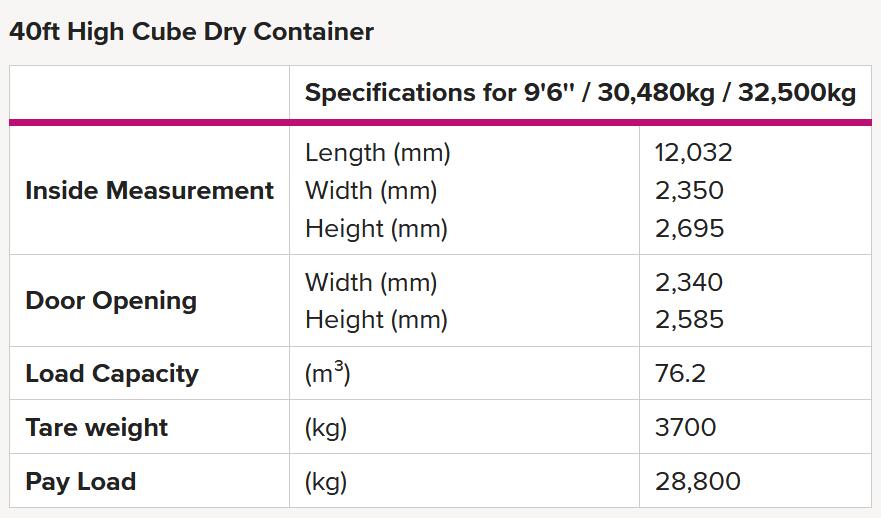The image size is (881, 518).
Task: Click the Height (mm) label under Door Opening
Action: pyautogui.click(x=376, y=320)
